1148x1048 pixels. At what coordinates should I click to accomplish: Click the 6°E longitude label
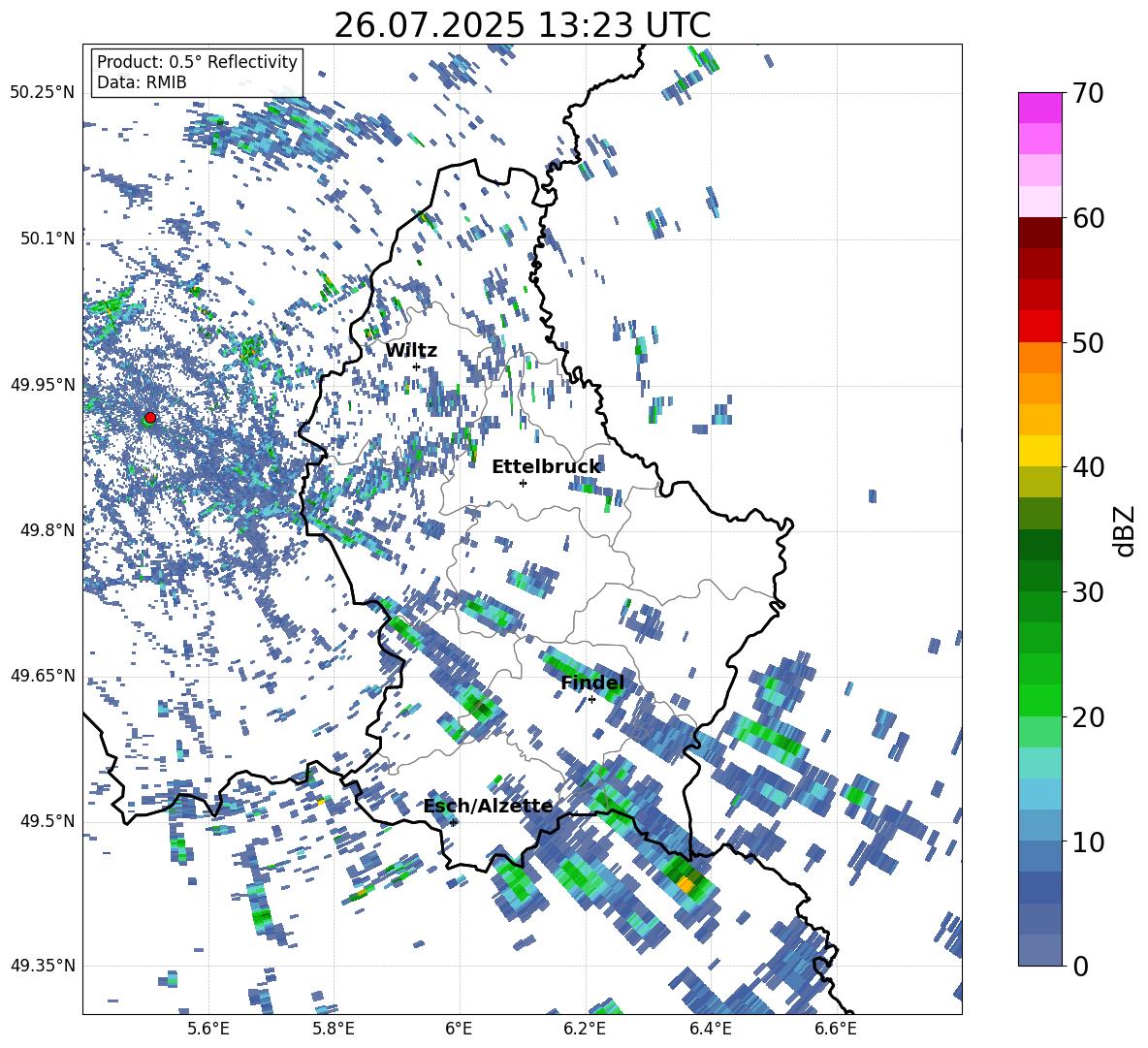click(x=459, y=1029)
